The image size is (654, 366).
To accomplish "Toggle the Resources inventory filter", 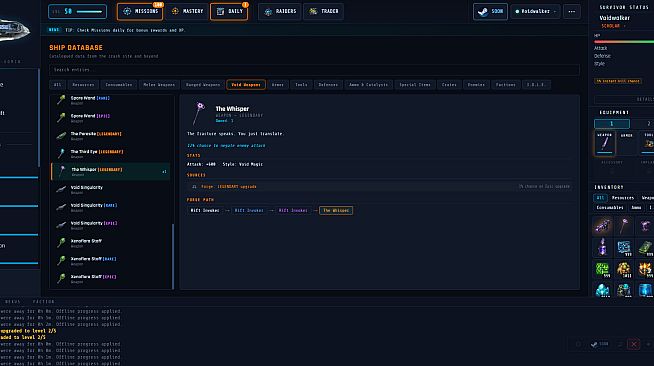I will 623,198.
